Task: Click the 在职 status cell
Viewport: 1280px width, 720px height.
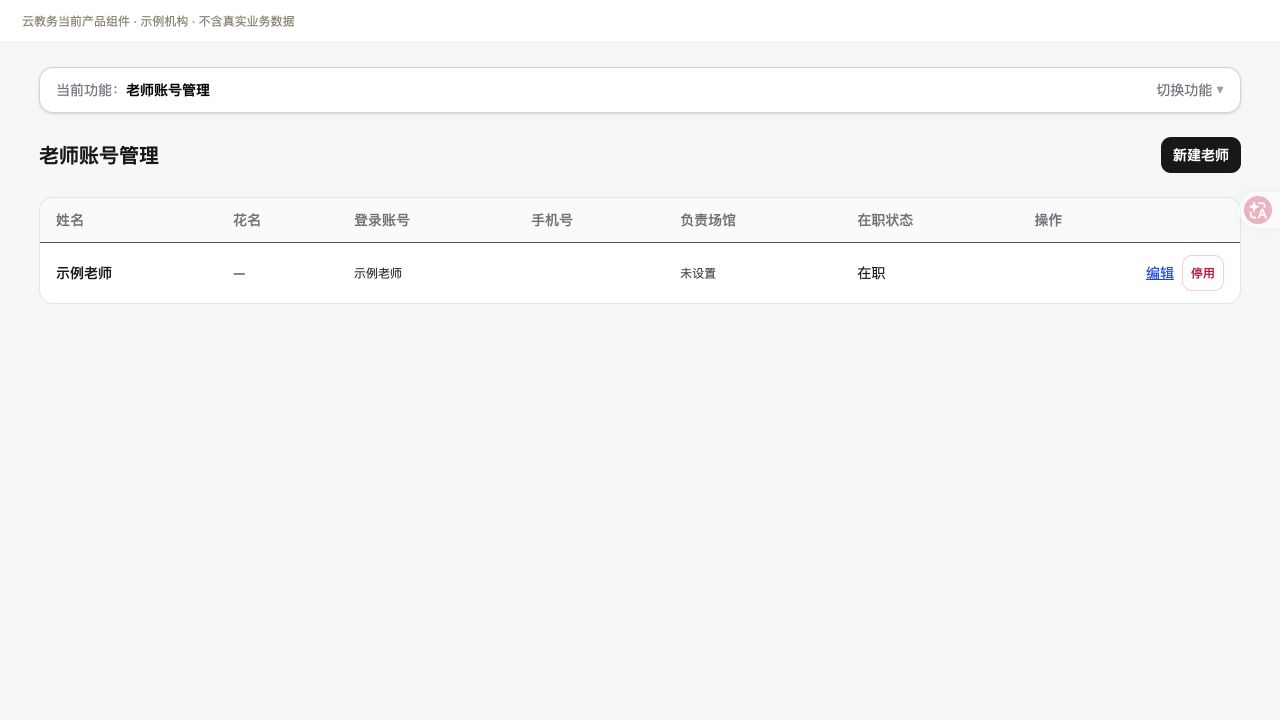Action: click(x=871, y=273)
